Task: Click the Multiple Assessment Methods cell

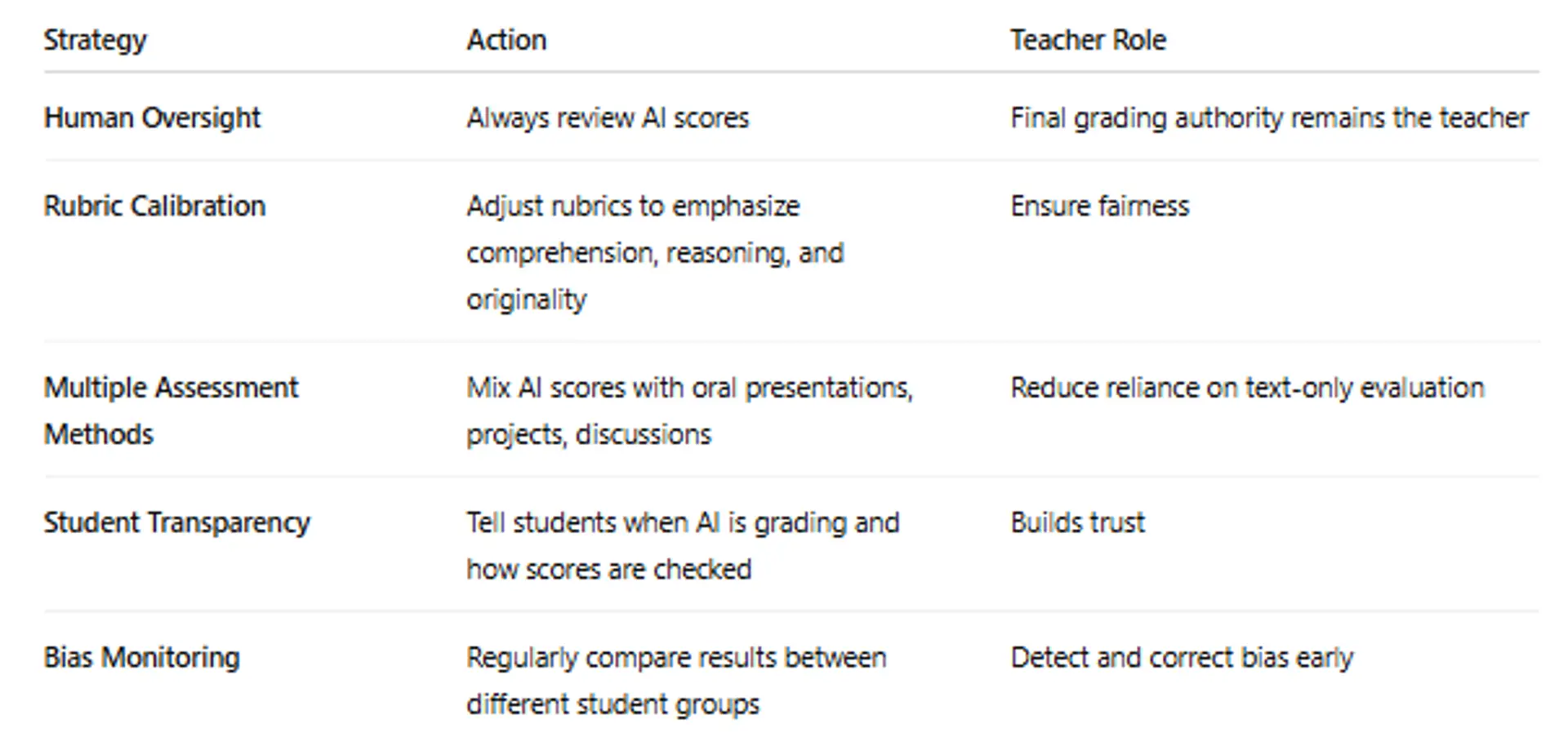Action: click(x=171, y=411)
